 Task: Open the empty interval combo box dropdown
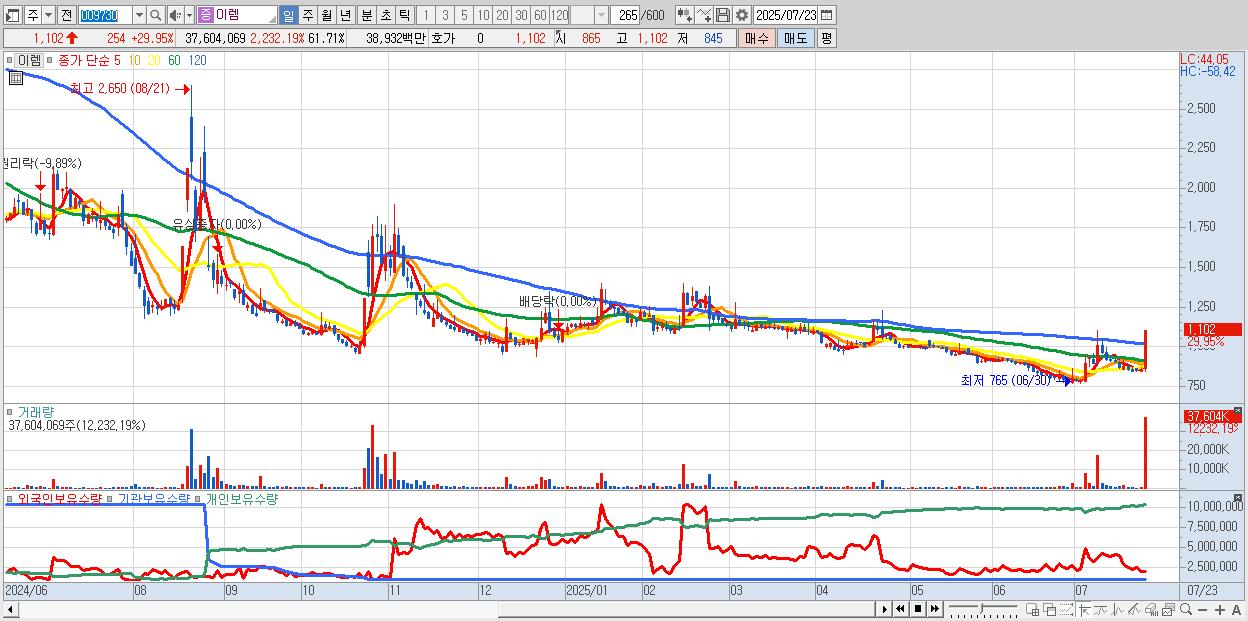point(601,15)
